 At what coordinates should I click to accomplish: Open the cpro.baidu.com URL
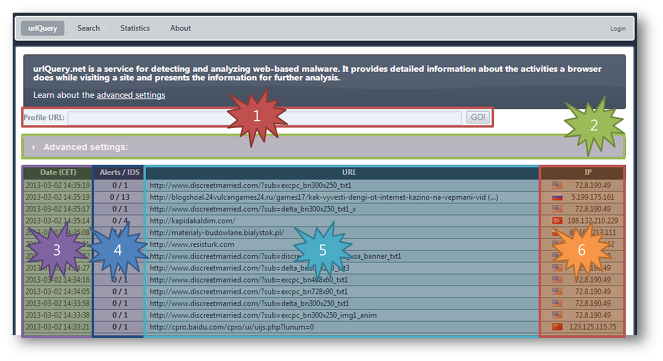click(232, 327)
